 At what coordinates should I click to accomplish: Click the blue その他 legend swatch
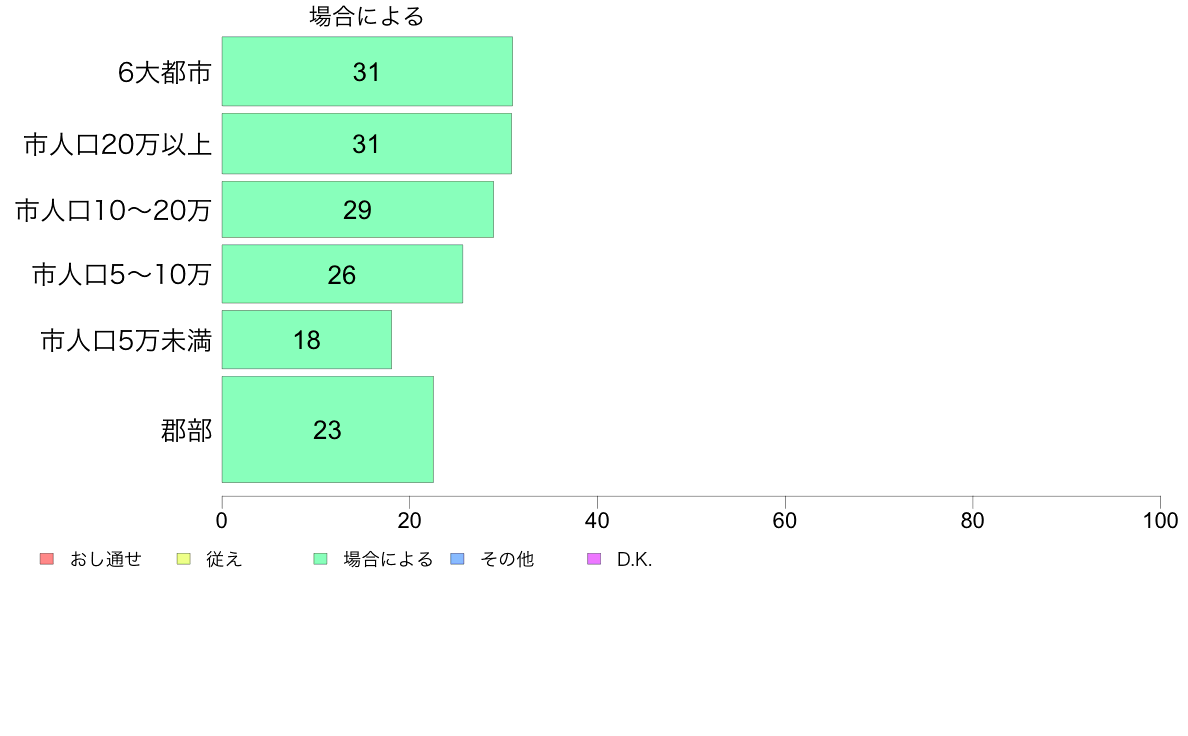pos(458,559)
